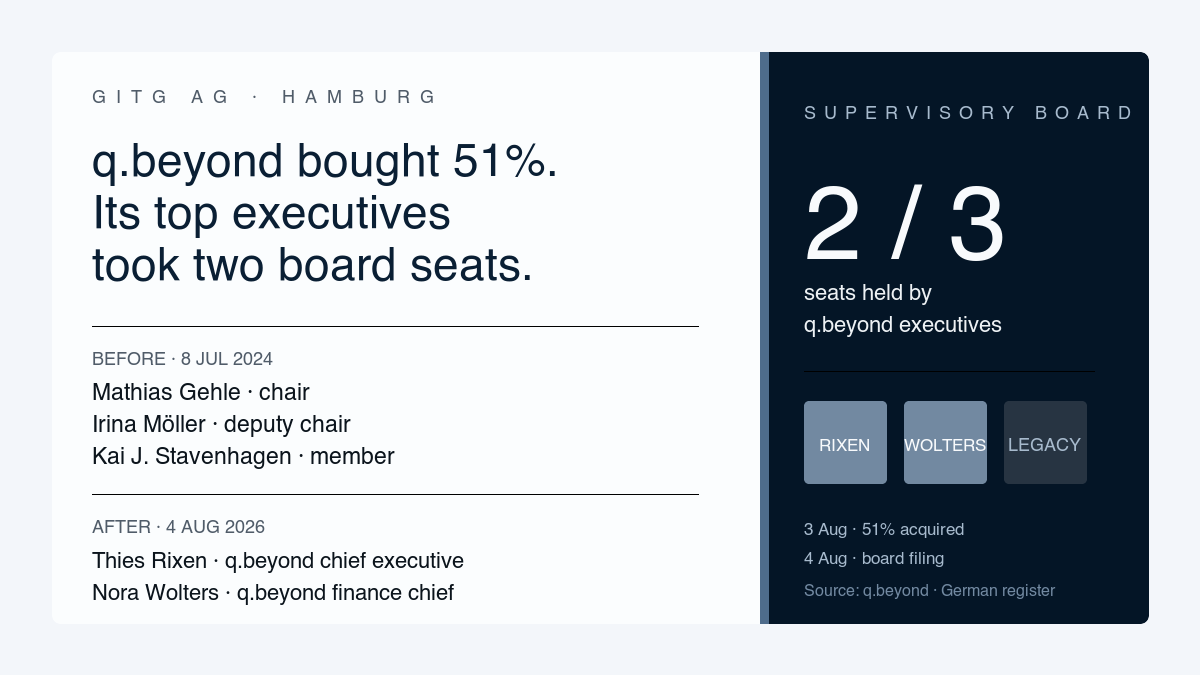Select the SUPERVISORY BOARD heading
This screenshot has width=1200, height=675.
968,113
